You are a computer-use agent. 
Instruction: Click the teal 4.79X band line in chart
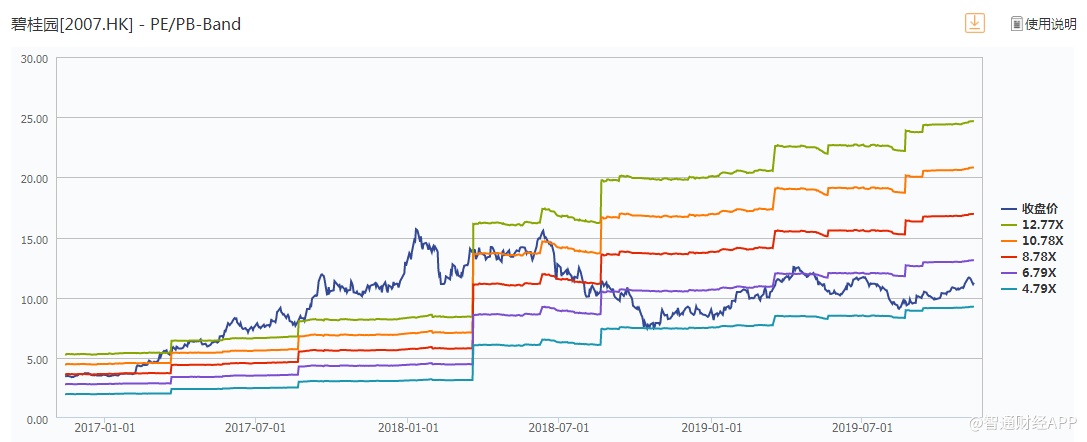point(700,327)
